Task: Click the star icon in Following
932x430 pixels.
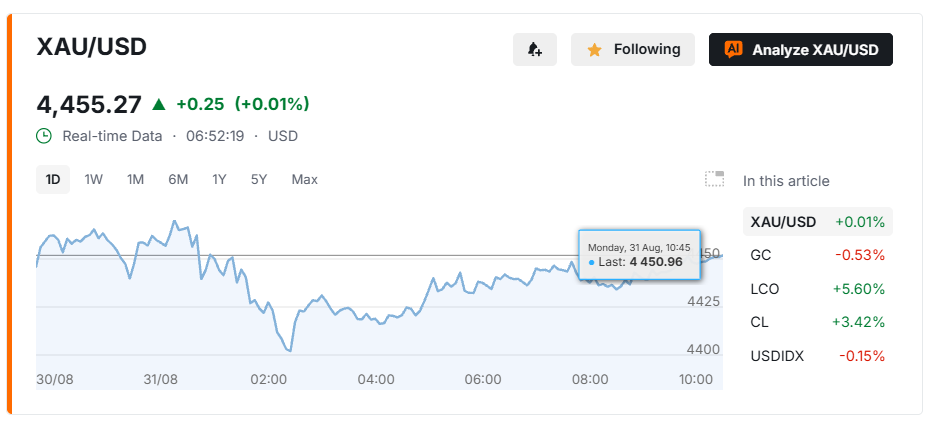Action: 594,50
